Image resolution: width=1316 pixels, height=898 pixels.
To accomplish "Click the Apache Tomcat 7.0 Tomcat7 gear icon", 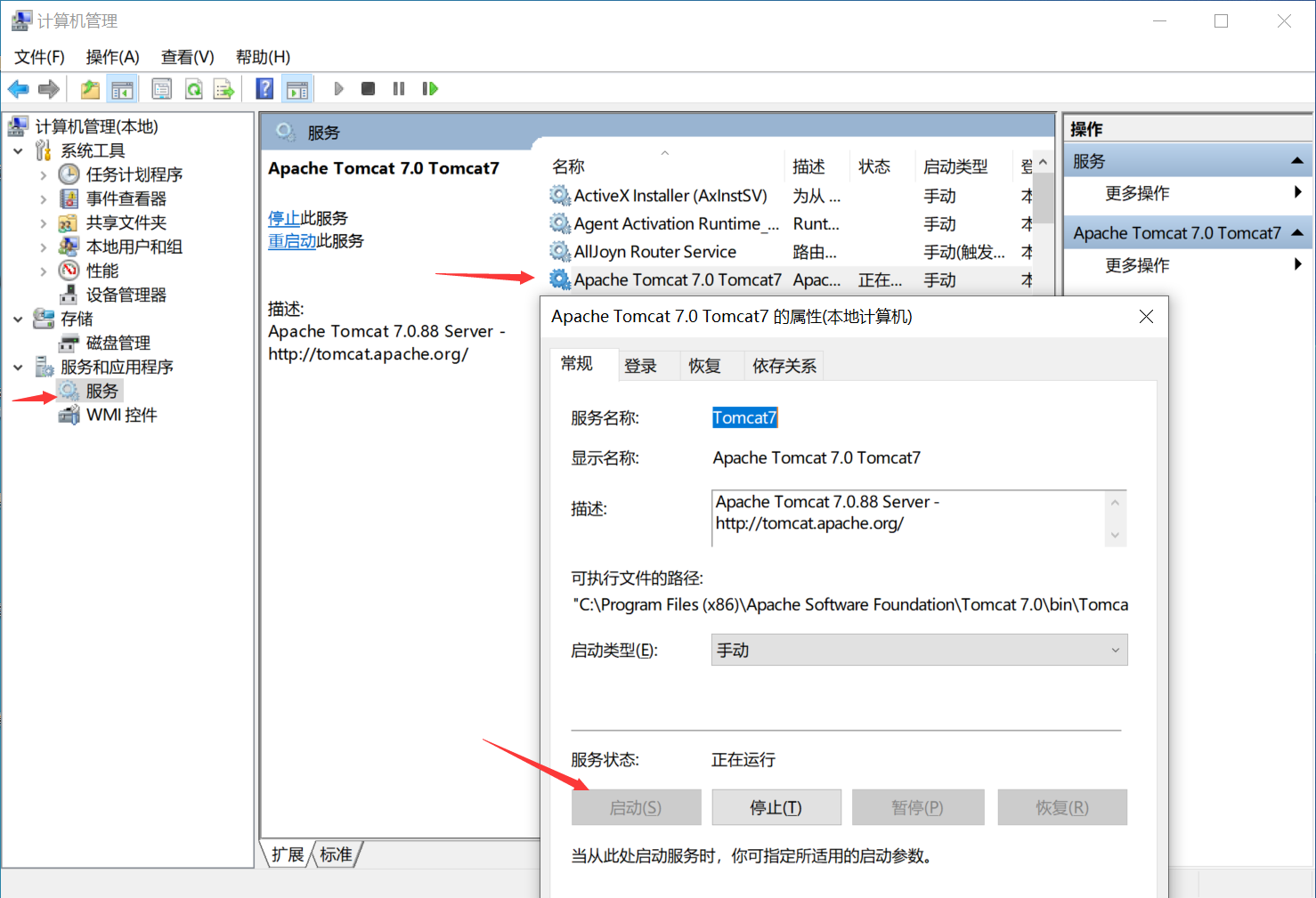I will click(x=560, y=279).
